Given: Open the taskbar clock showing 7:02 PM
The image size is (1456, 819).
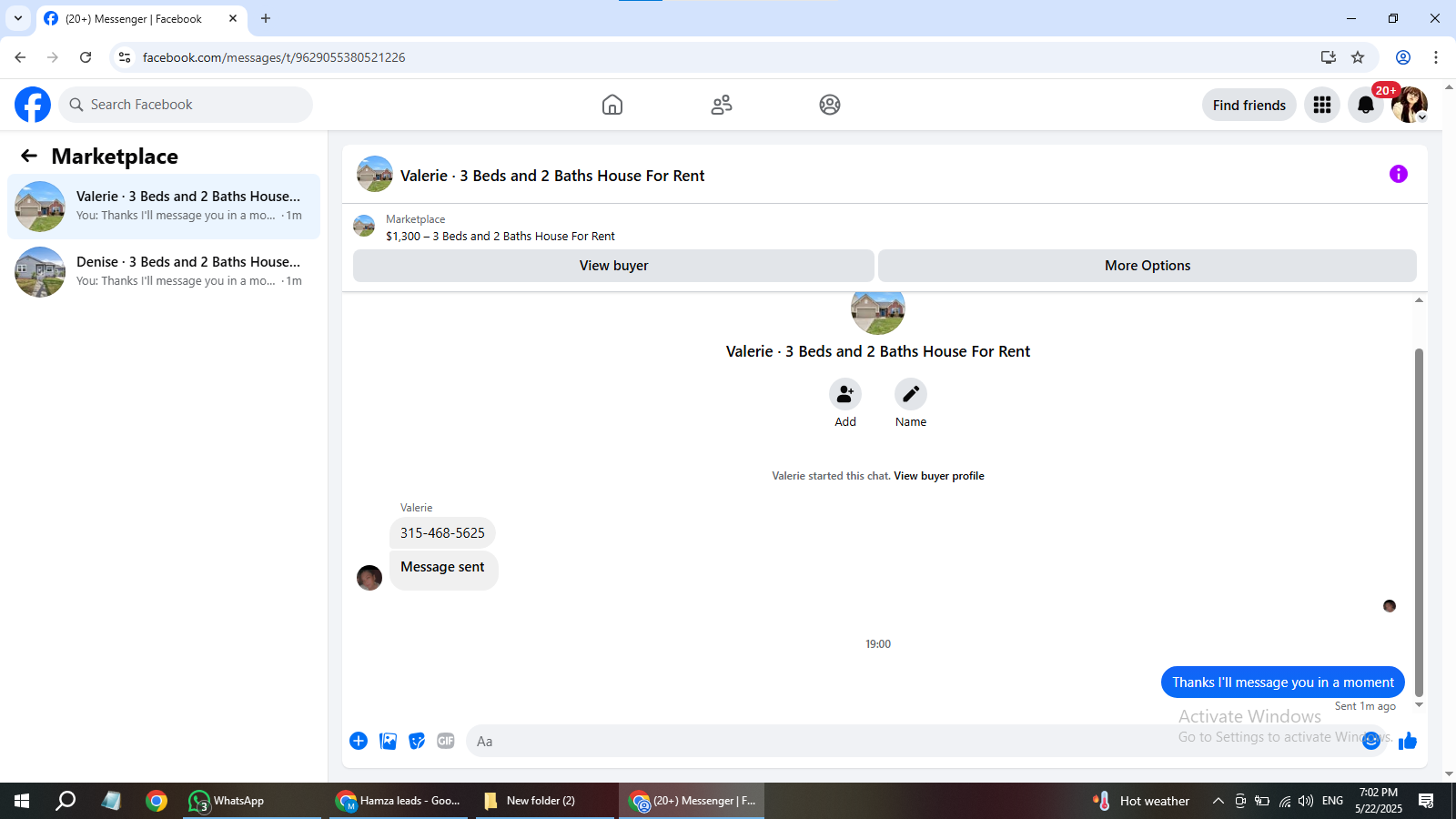Looking at the screenshot, I should click(x=1379, y=801).
